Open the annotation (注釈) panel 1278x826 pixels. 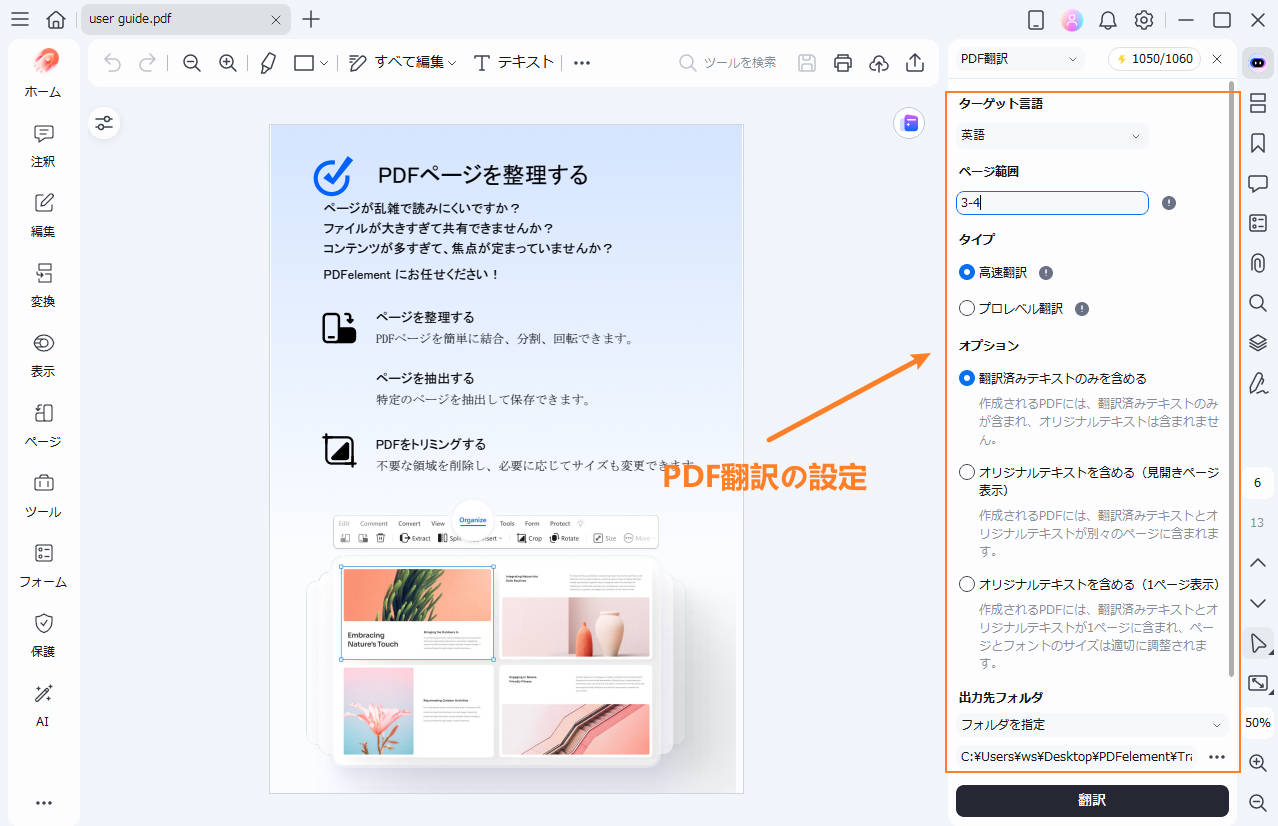(42, 146)
